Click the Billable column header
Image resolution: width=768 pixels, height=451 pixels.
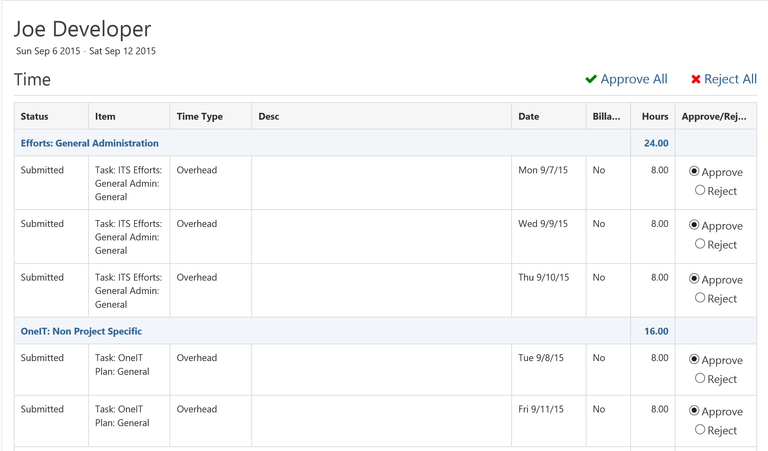pos(606,117)
